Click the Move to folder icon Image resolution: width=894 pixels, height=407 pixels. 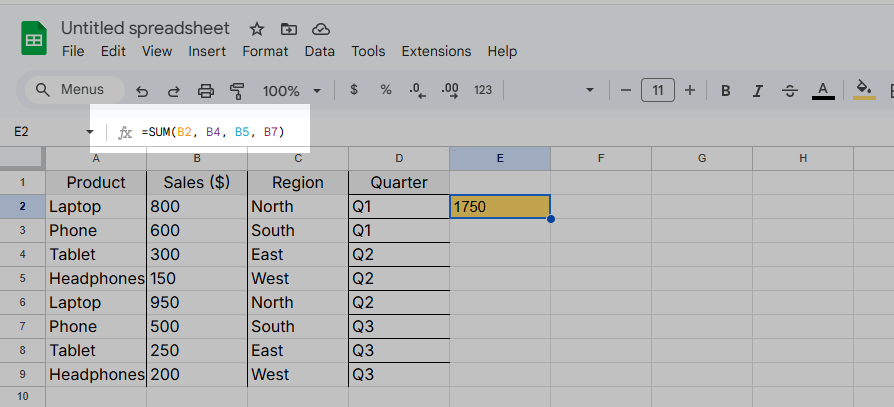[x=289, y=29]
